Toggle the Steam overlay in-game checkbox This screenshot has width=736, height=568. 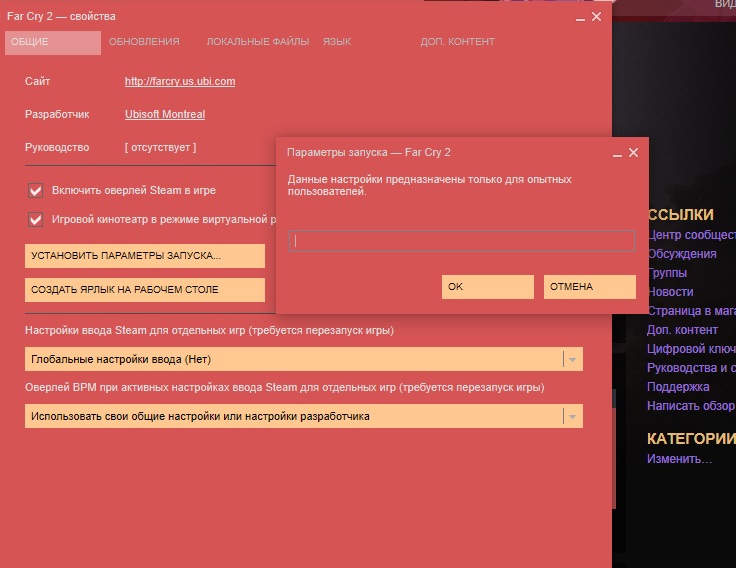point(36,191)
